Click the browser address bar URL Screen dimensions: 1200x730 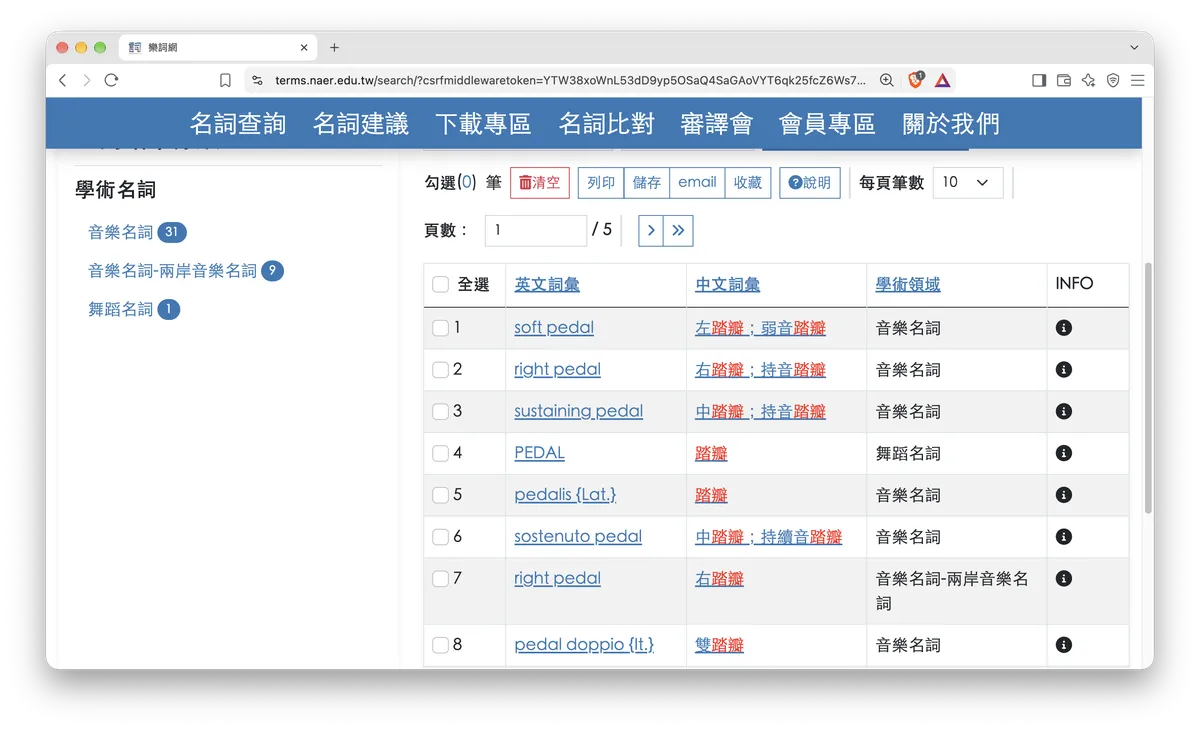570,80
